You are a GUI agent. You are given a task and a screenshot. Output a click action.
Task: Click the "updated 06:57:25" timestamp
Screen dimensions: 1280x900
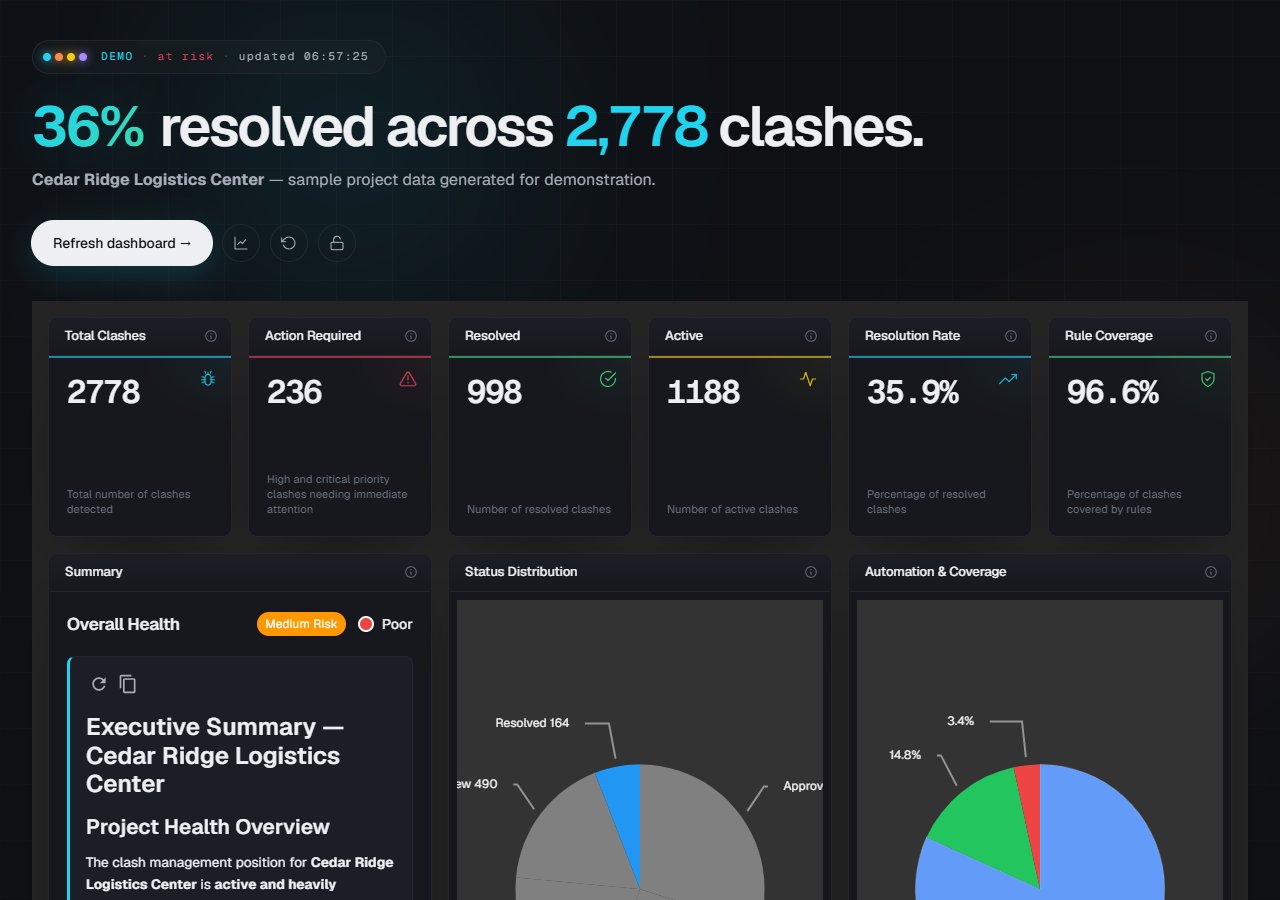[303, 57]
